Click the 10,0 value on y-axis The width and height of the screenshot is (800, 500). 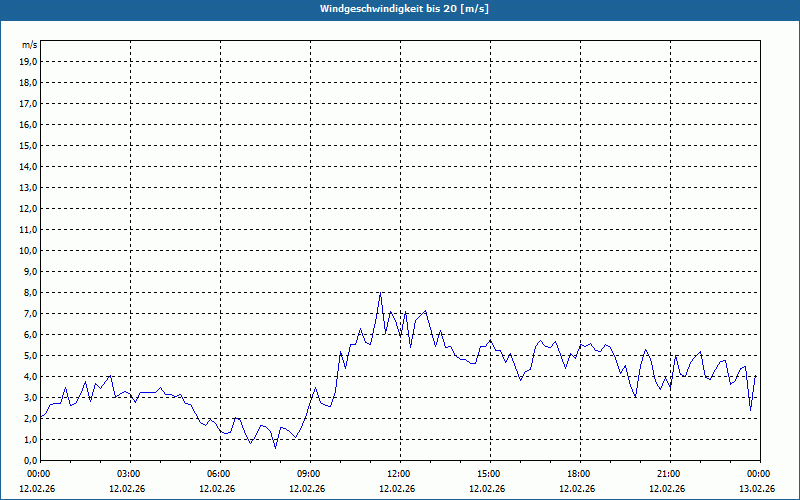click(29, 250)
